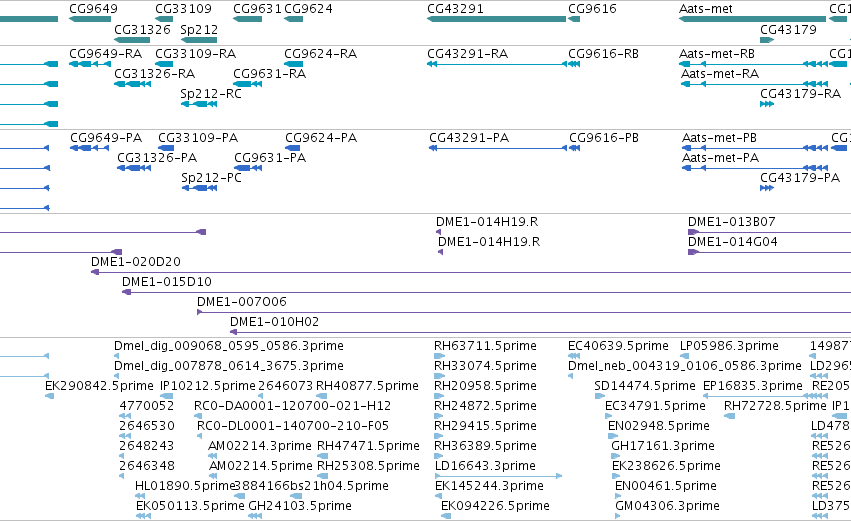Screen dimensions: 851x521
Task: Click the CG43179 gene label
Action: [788, 29]
